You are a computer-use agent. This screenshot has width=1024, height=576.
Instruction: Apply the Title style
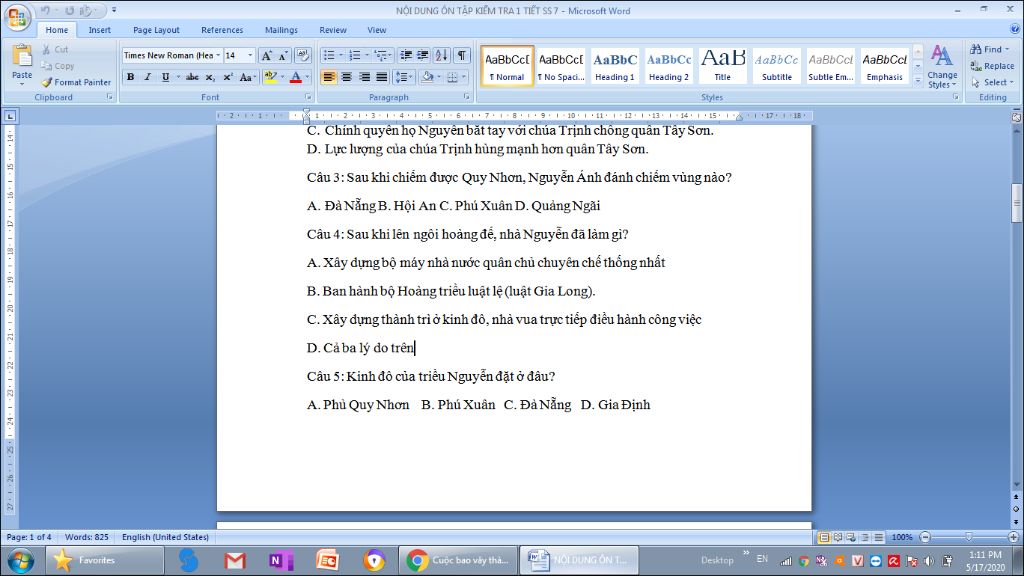pyautogui.click(x=722, y=65)
